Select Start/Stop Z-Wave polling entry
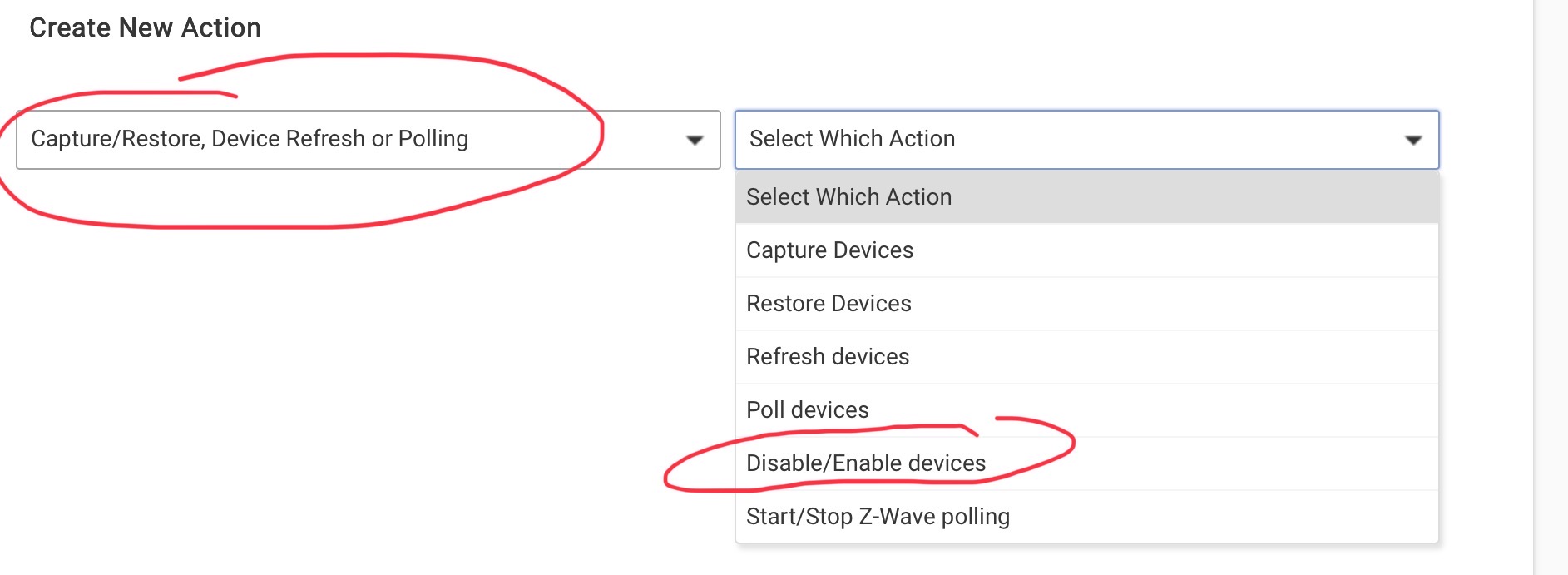 1086,517
